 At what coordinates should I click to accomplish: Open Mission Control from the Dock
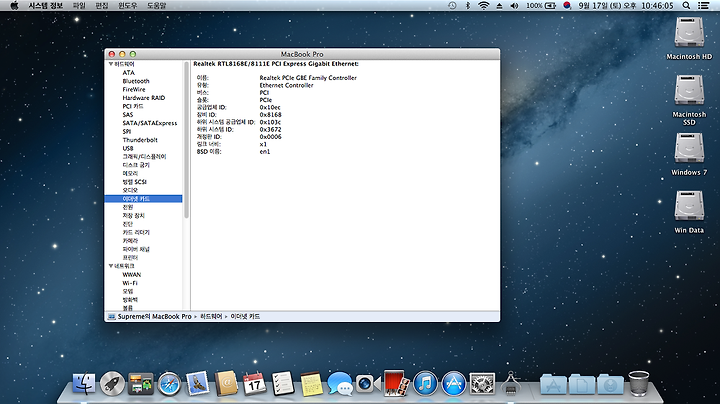pyautogui.click(x=141, y=384)
